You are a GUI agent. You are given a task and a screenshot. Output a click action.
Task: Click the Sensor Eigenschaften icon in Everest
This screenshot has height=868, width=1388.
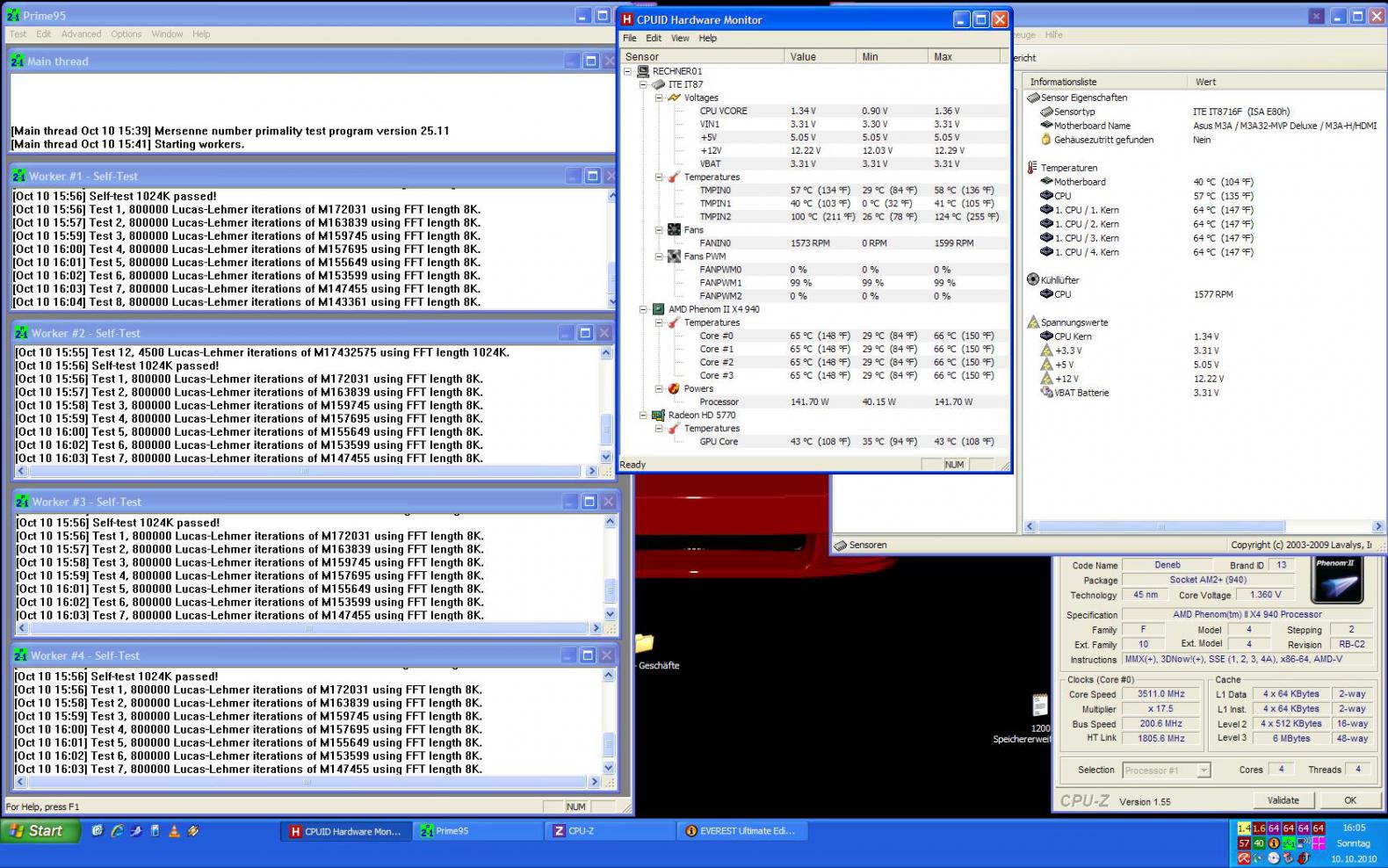click(1033, 98)
